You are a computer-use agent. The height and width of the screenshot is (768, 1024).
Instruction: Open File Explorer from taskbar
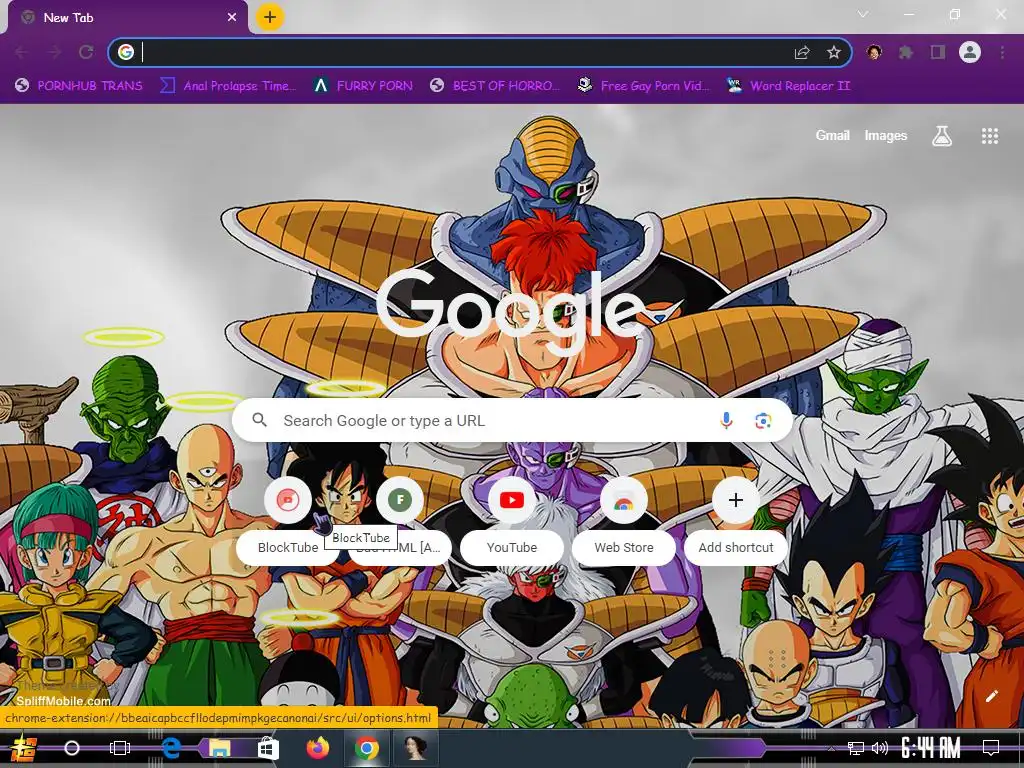219,748
